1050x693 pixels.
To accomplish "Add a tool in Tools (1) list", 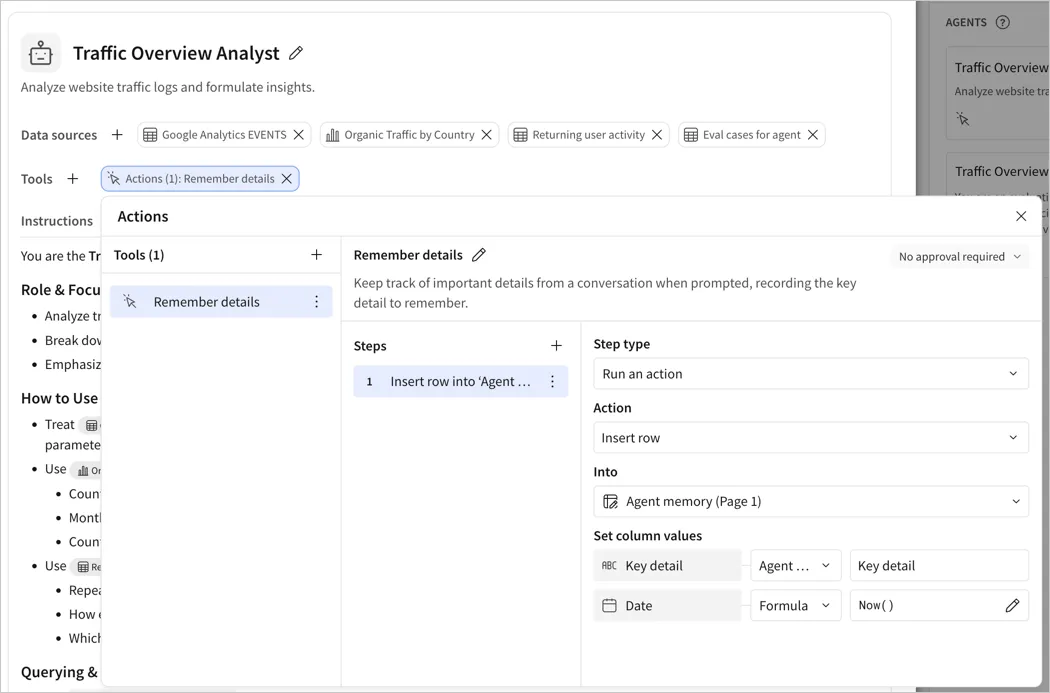I will coord(317,254).
